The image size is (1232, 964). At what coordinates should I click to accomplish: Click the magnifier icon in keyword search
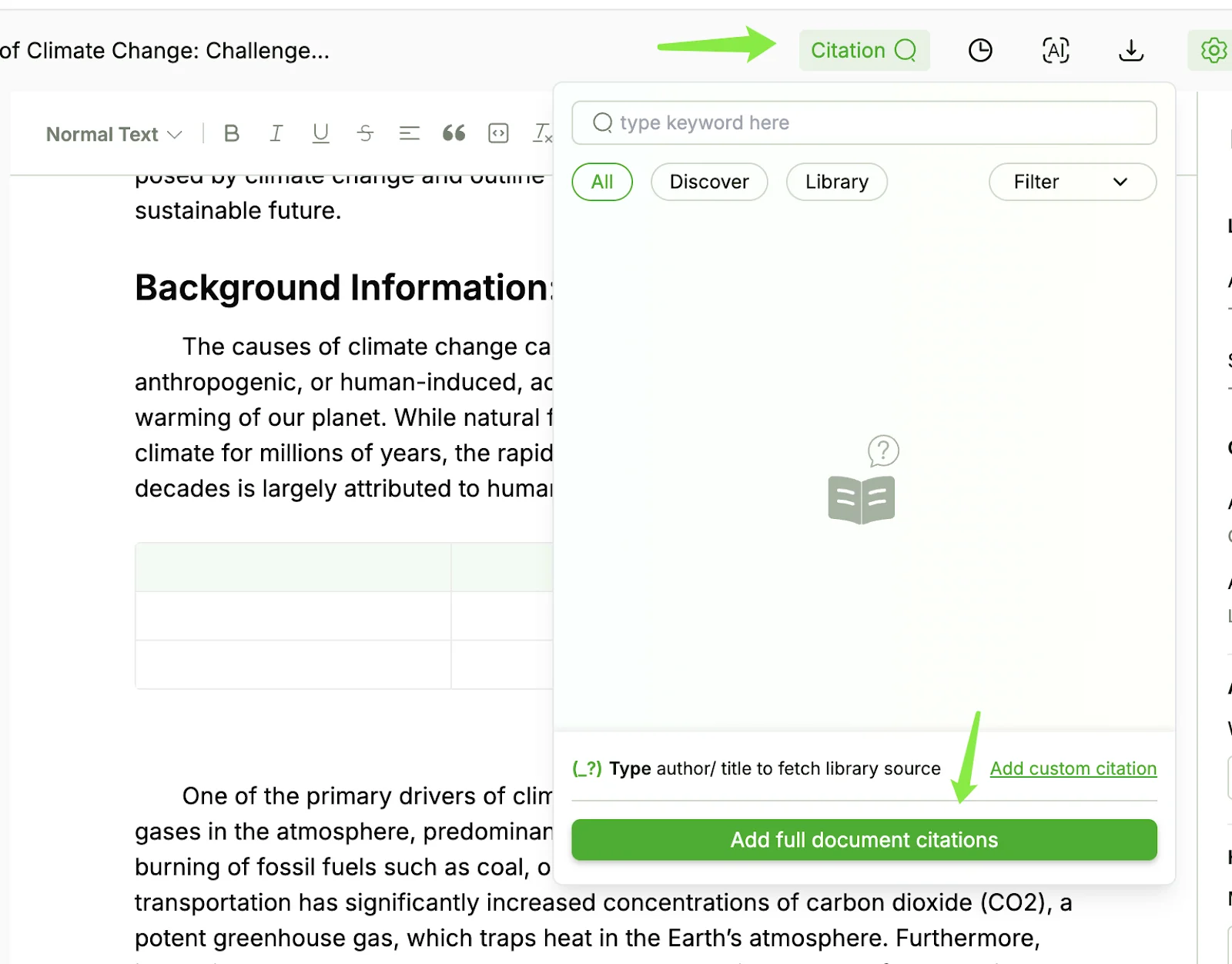603,123
